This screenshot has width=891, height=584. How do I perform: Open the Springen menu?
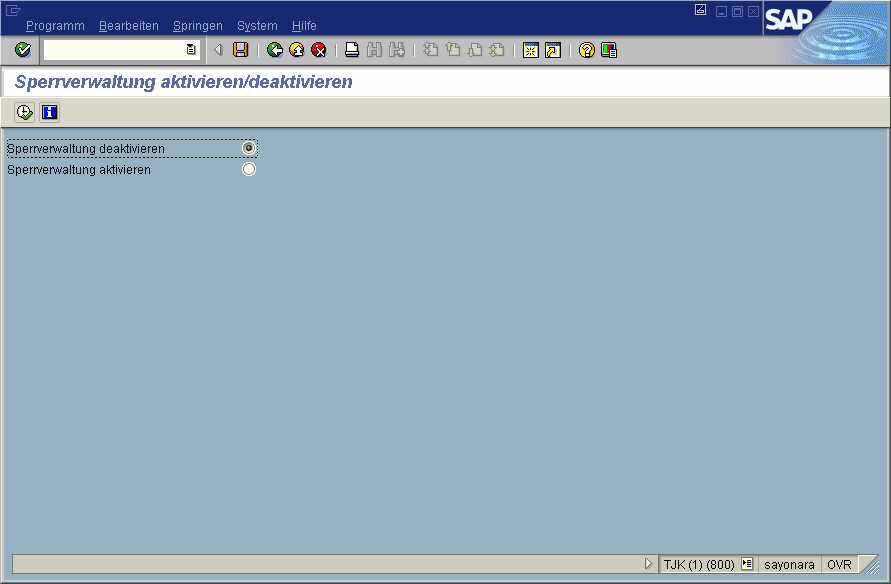pyautogui.click(x=197, y=26)
